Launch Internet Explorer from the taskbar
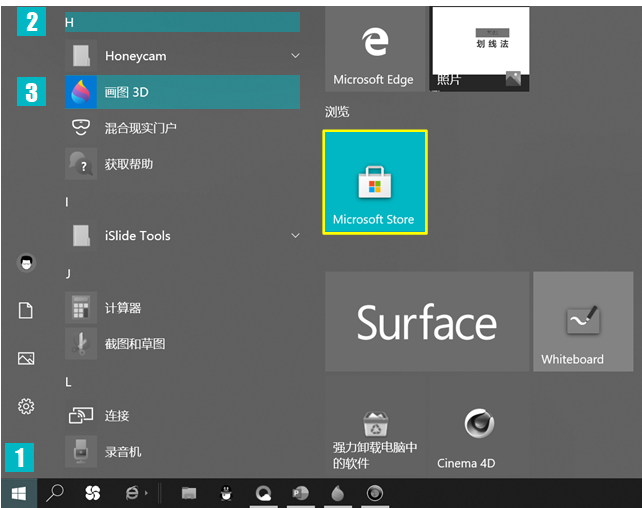The height and width of the screenshot is (508, 642). tap(132, 493)
